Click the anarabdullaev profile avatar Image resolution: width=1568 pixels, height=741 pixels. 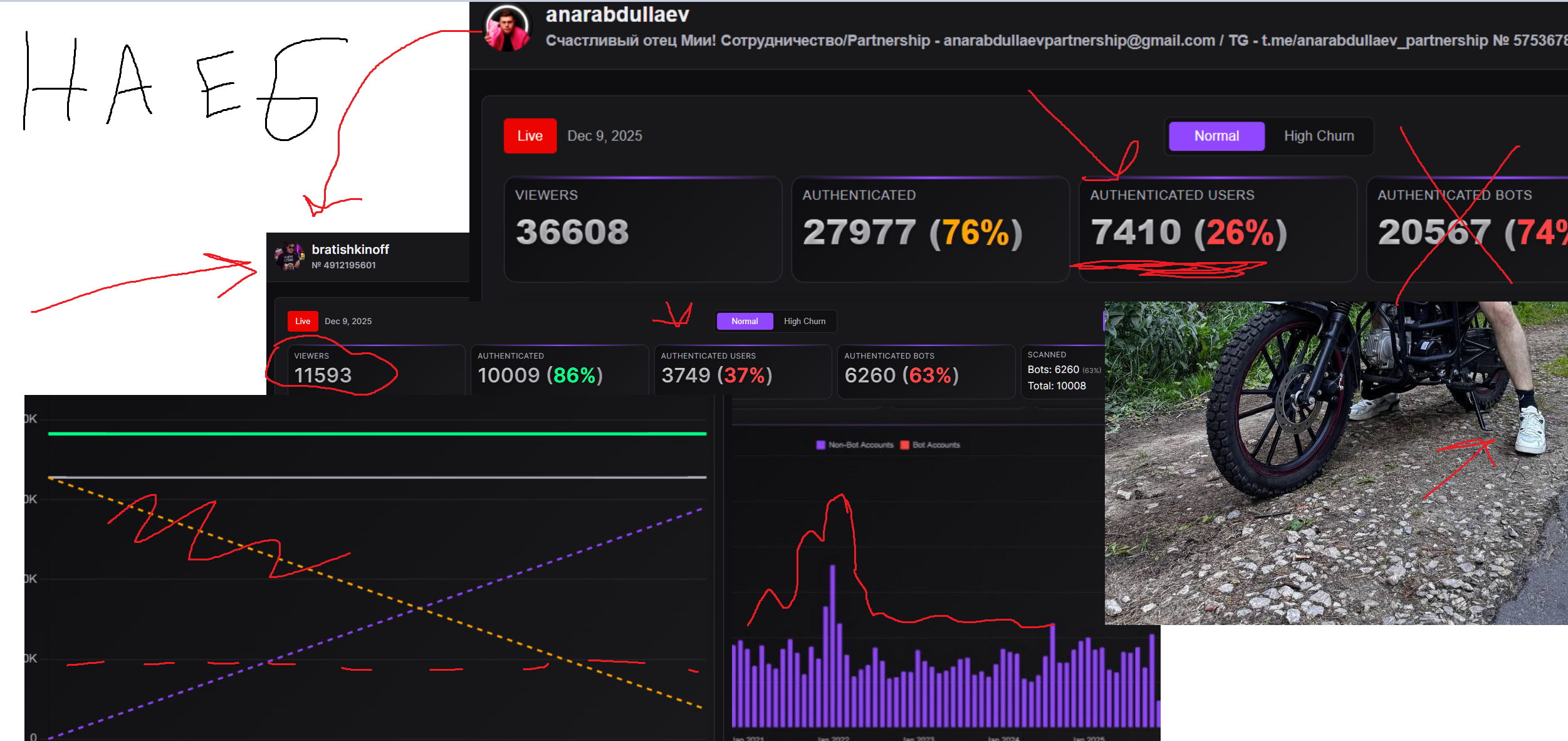(x=507, y=28)
